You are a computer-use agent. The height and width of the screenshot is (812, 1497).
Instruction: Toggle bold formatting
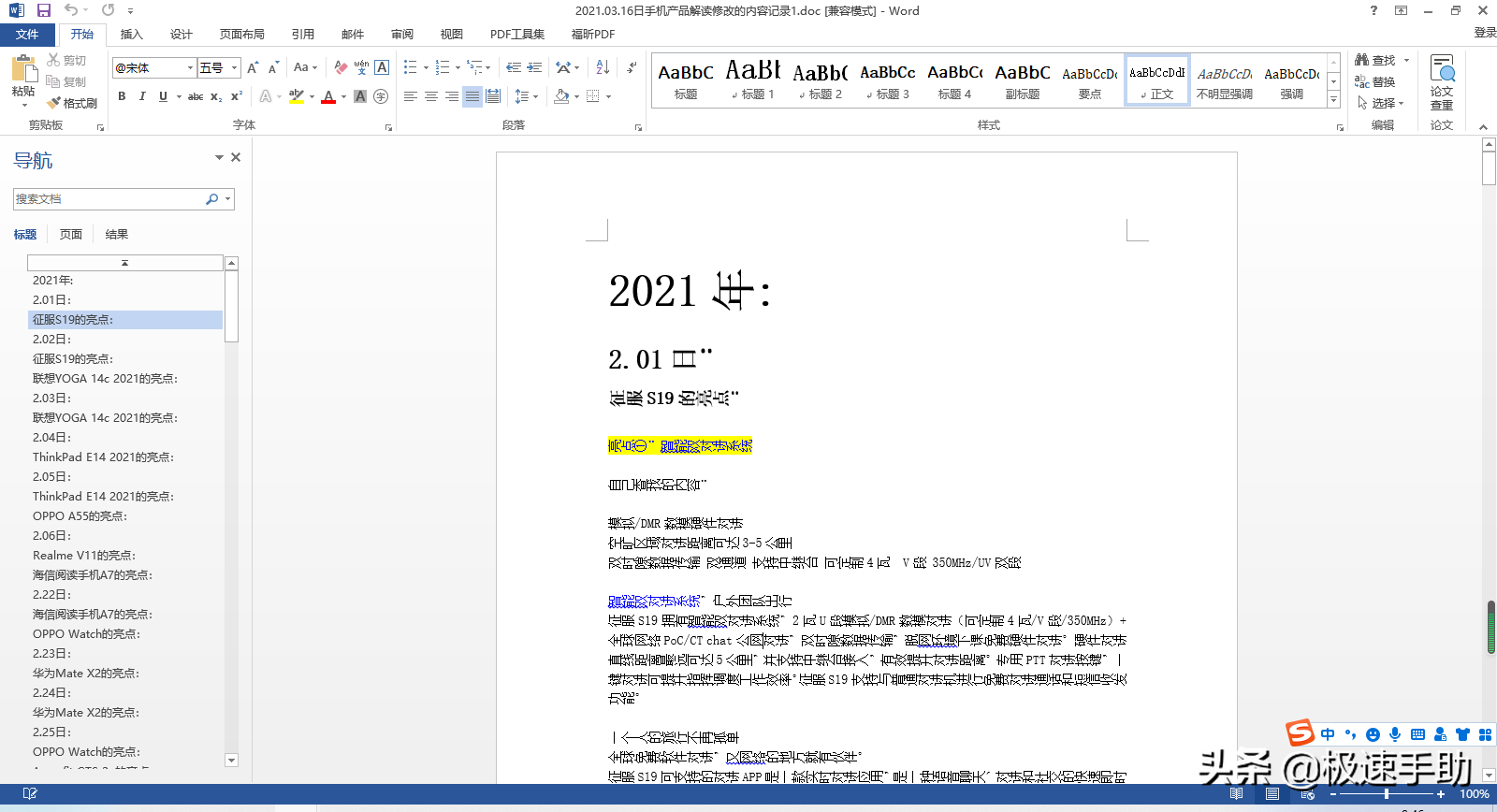[x=122, y=96]
